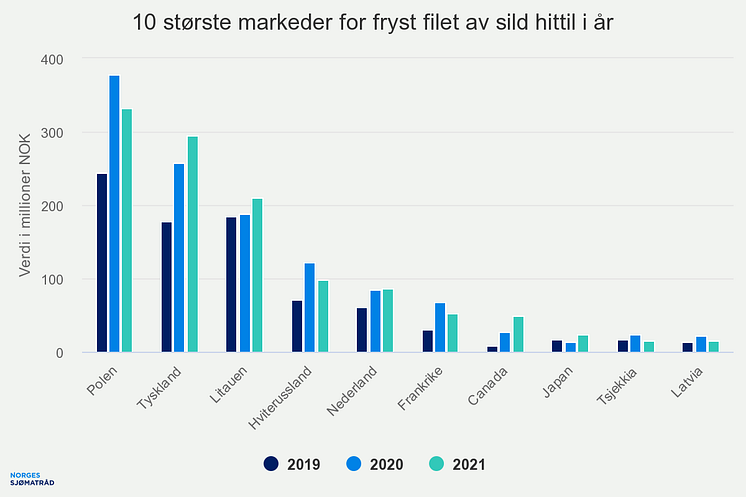Click the teal 2021 legend dot
Screen dimensions: 746x497
pyautogui.click(x=434, y=464)
